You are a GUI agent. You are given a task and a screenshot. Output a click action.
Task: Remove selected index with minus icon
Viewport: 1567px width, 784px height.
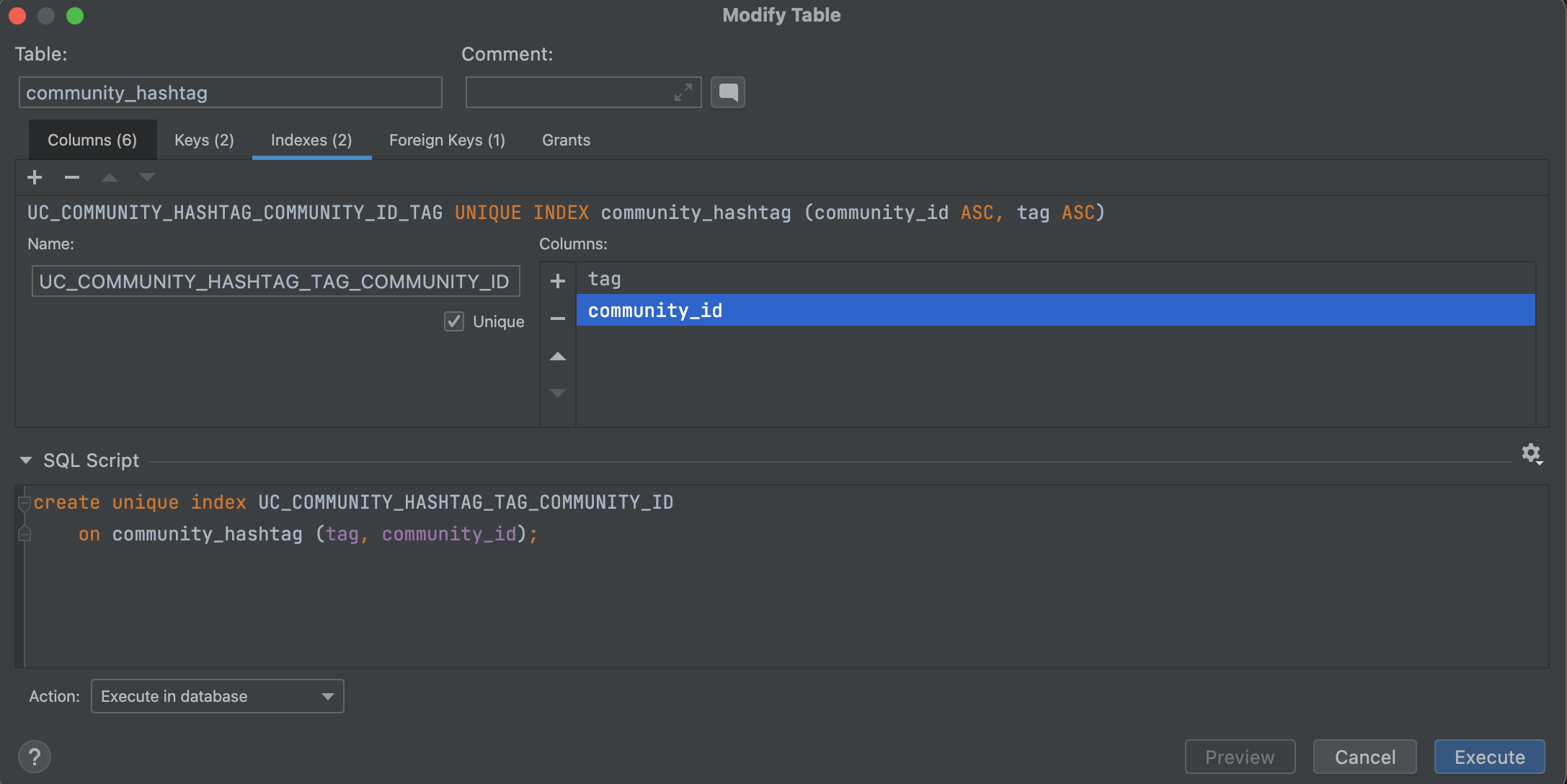[x=72, y=177]
